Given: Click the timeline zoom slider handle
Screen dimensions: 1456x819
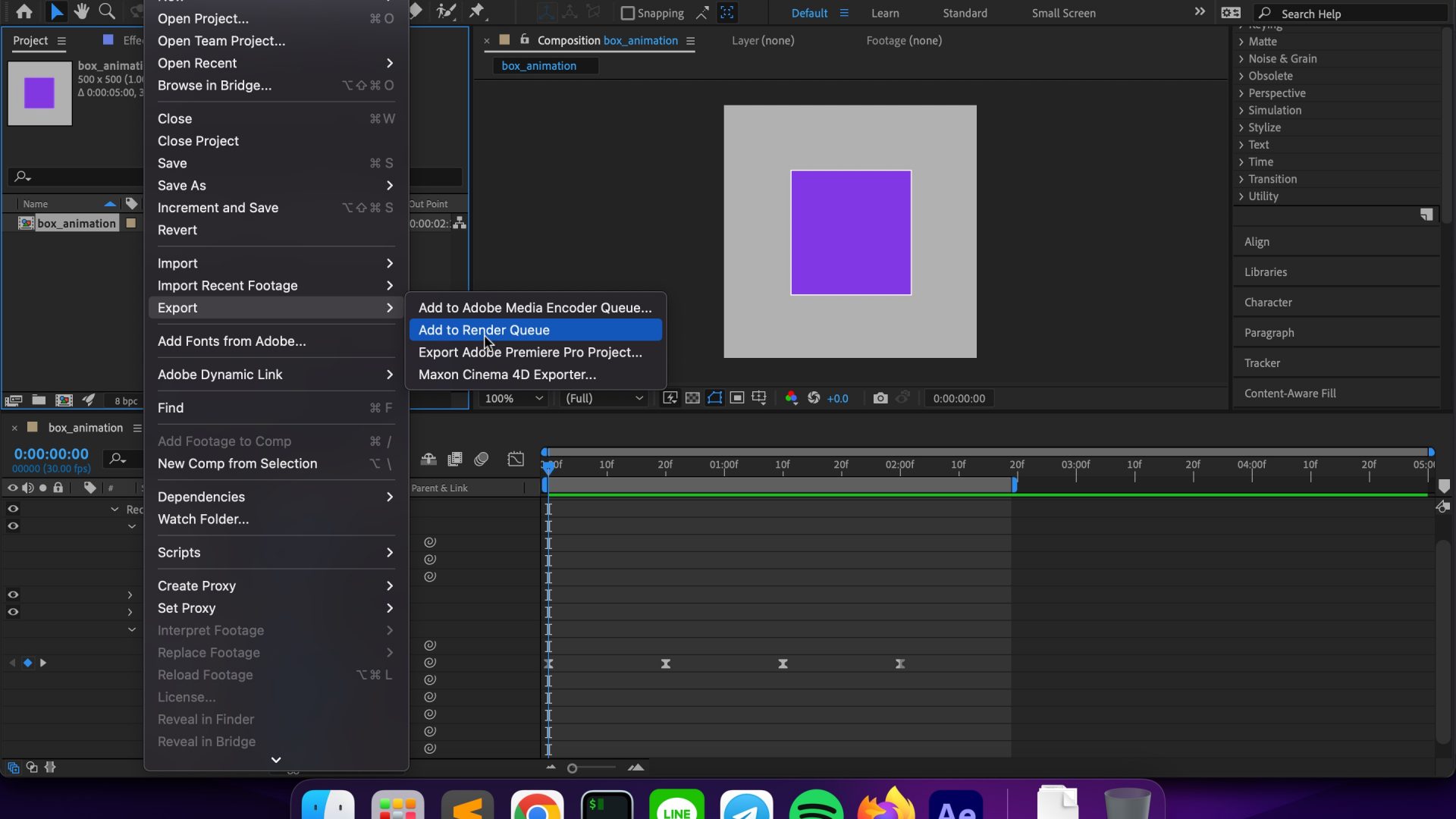Looking at the screenshot, I should (573, 768).
